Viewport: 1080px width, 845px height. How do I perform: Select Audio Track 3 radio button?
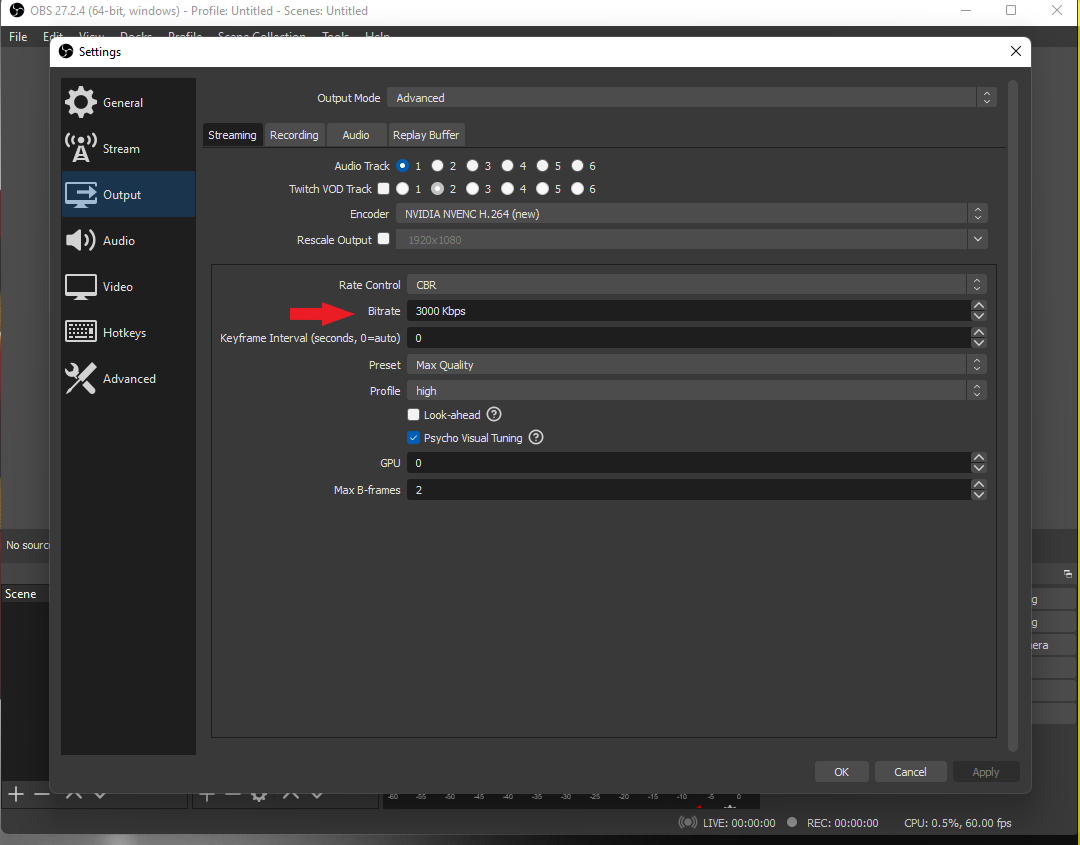pos(472,165)
